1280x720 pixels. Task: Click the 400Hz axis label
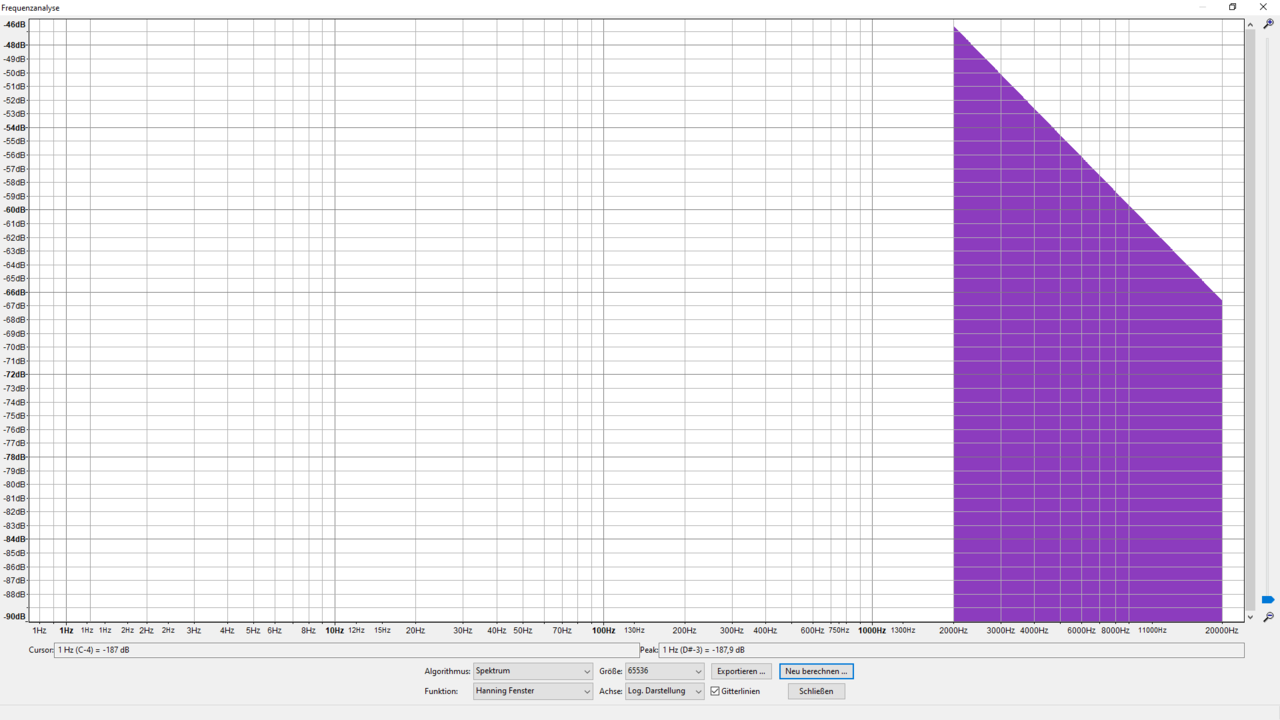[x=765, y=630]
